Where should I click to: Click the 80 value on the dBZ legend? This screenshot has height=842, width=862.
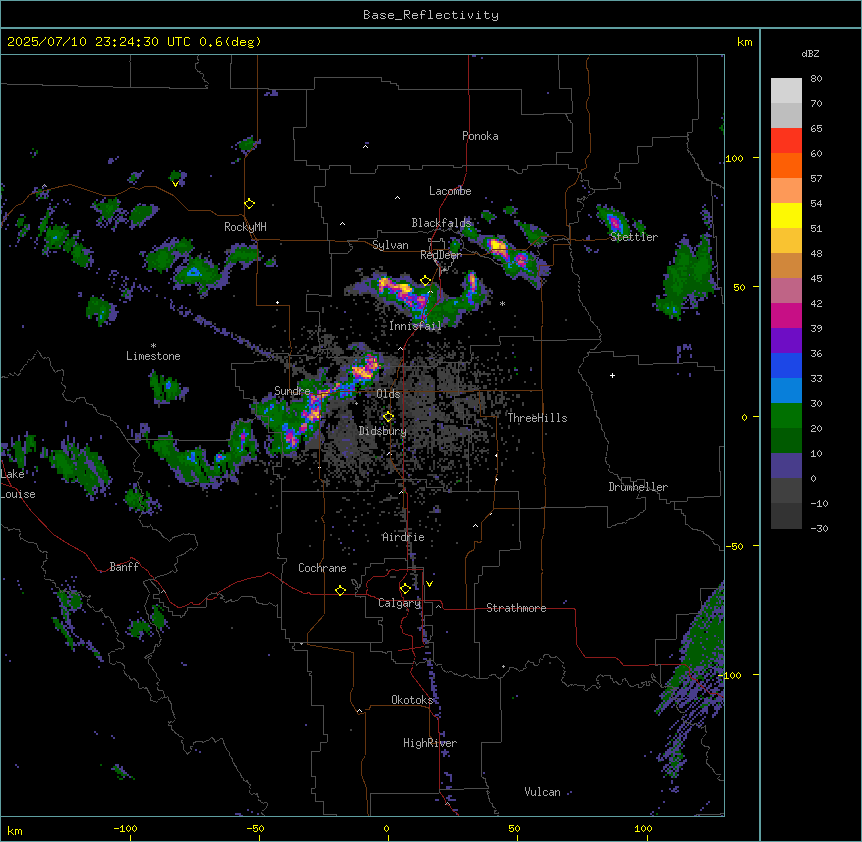(816, 79)
